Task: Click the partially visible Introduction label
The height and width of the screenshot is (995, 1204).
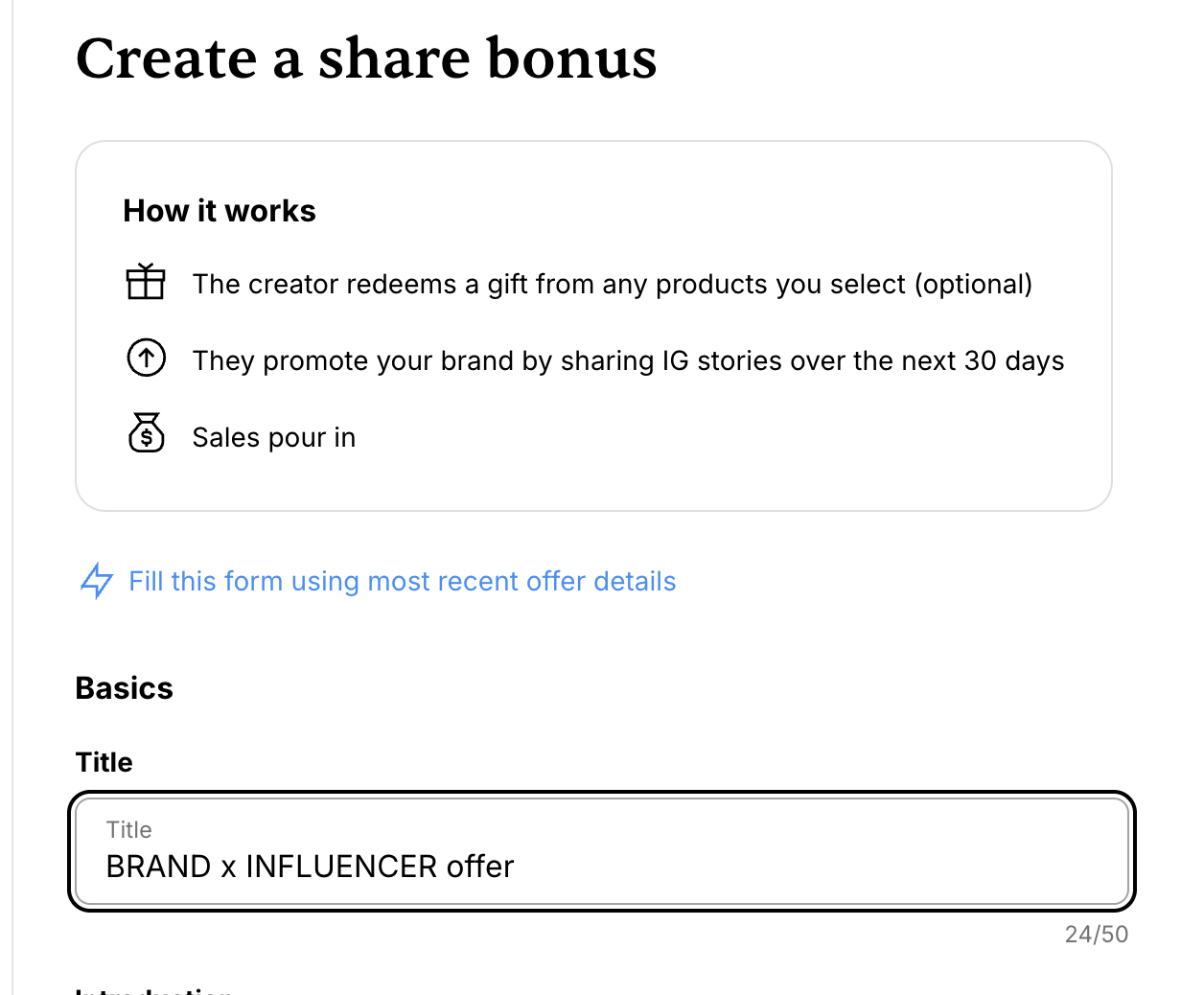Action: tap(153, 989)
